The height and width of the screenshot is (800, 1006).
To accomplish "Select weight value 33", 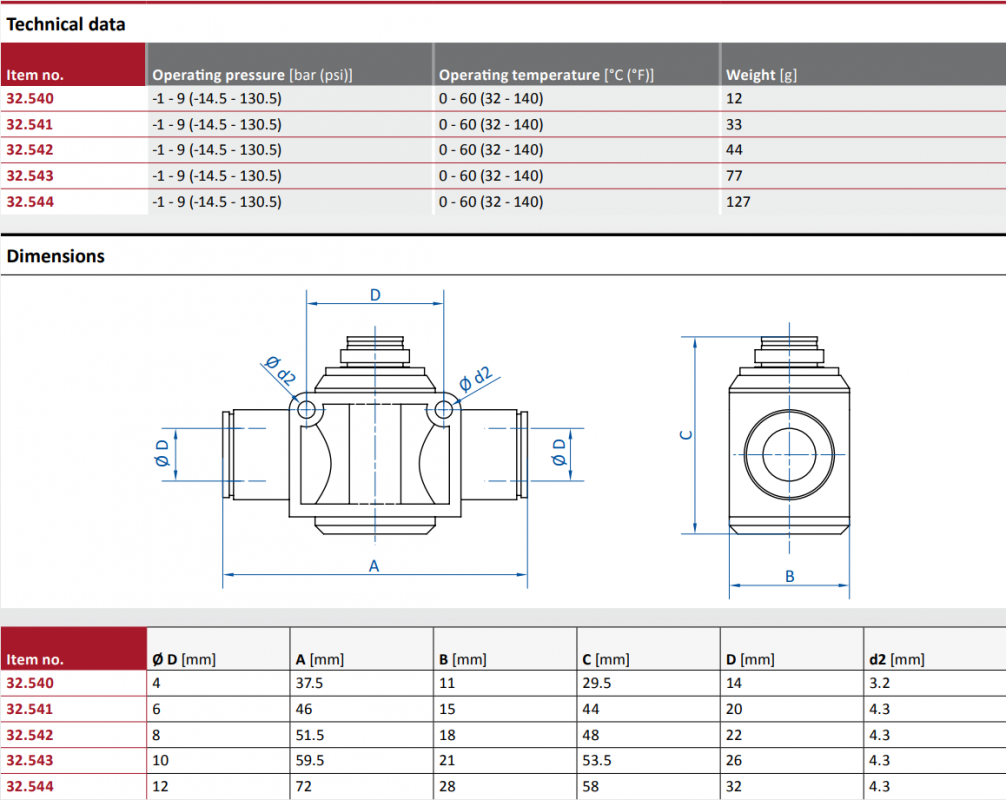I will [734, 124].
